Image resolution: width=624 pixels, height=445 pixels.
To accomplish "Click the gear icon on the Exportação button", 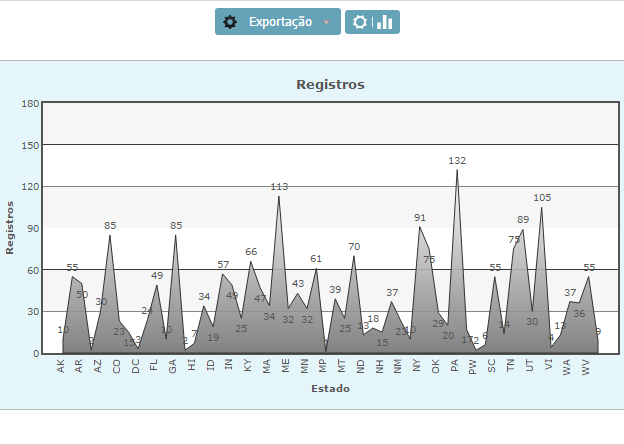I will pos(230,22).
